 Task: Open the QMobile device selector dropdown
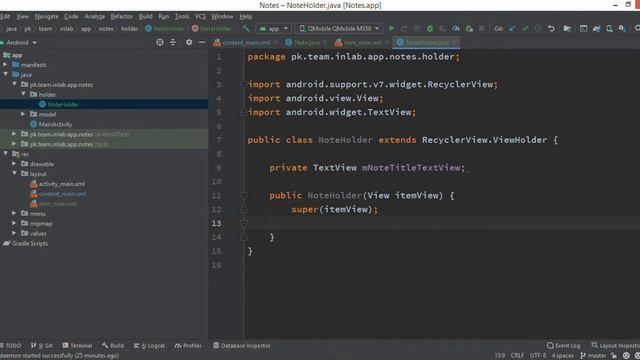tap(339, 29)
